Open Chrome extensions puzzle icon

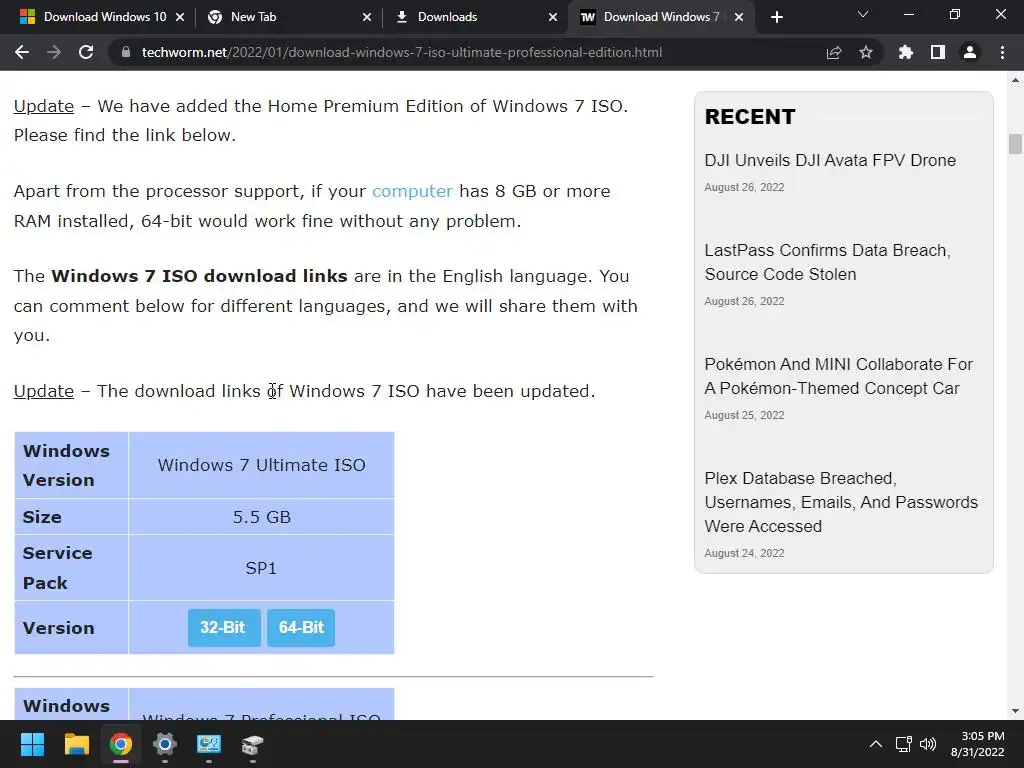click(906, 52)
